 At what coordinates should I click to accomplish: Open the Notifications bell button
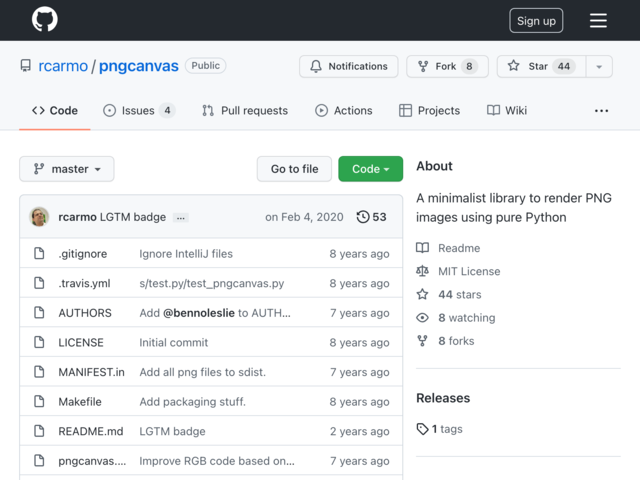pyautogui.click(x=349, y=66)
